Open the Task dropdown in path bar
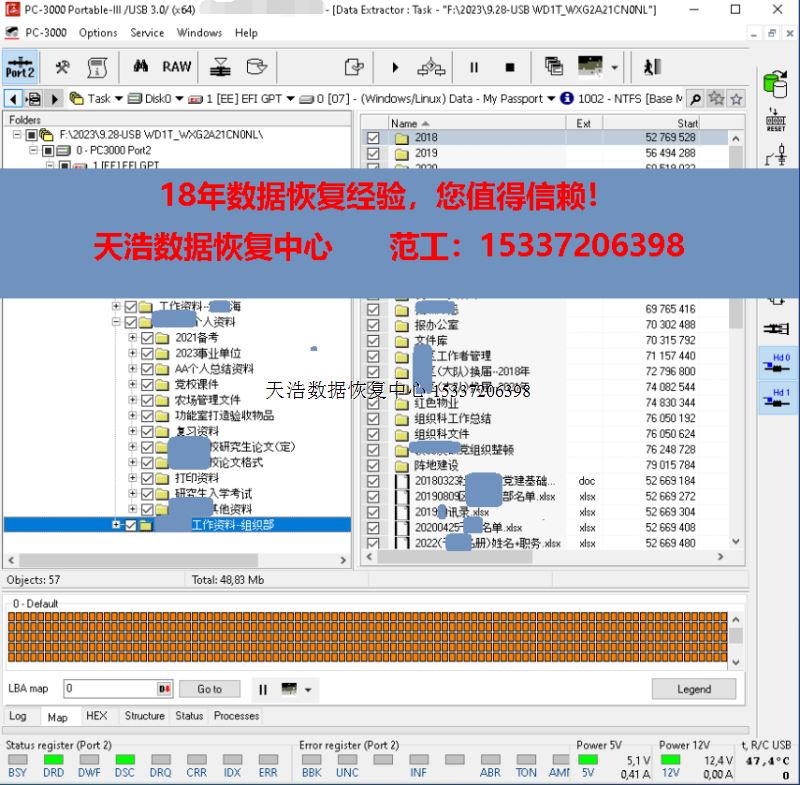The image size is (800, 785). coord(118,99)
